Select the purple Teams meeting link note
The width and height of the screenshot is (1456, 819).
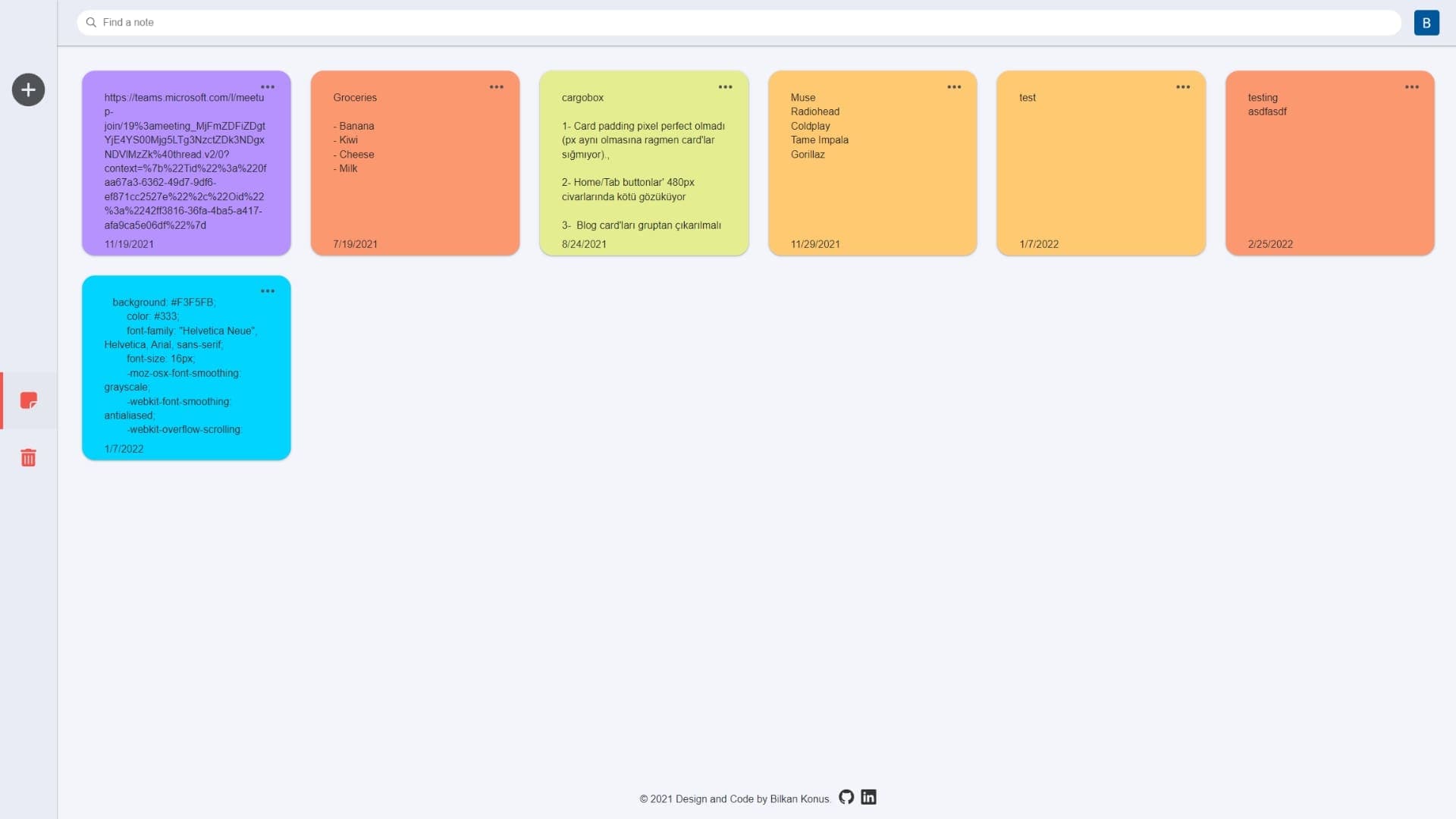point(187,163)
